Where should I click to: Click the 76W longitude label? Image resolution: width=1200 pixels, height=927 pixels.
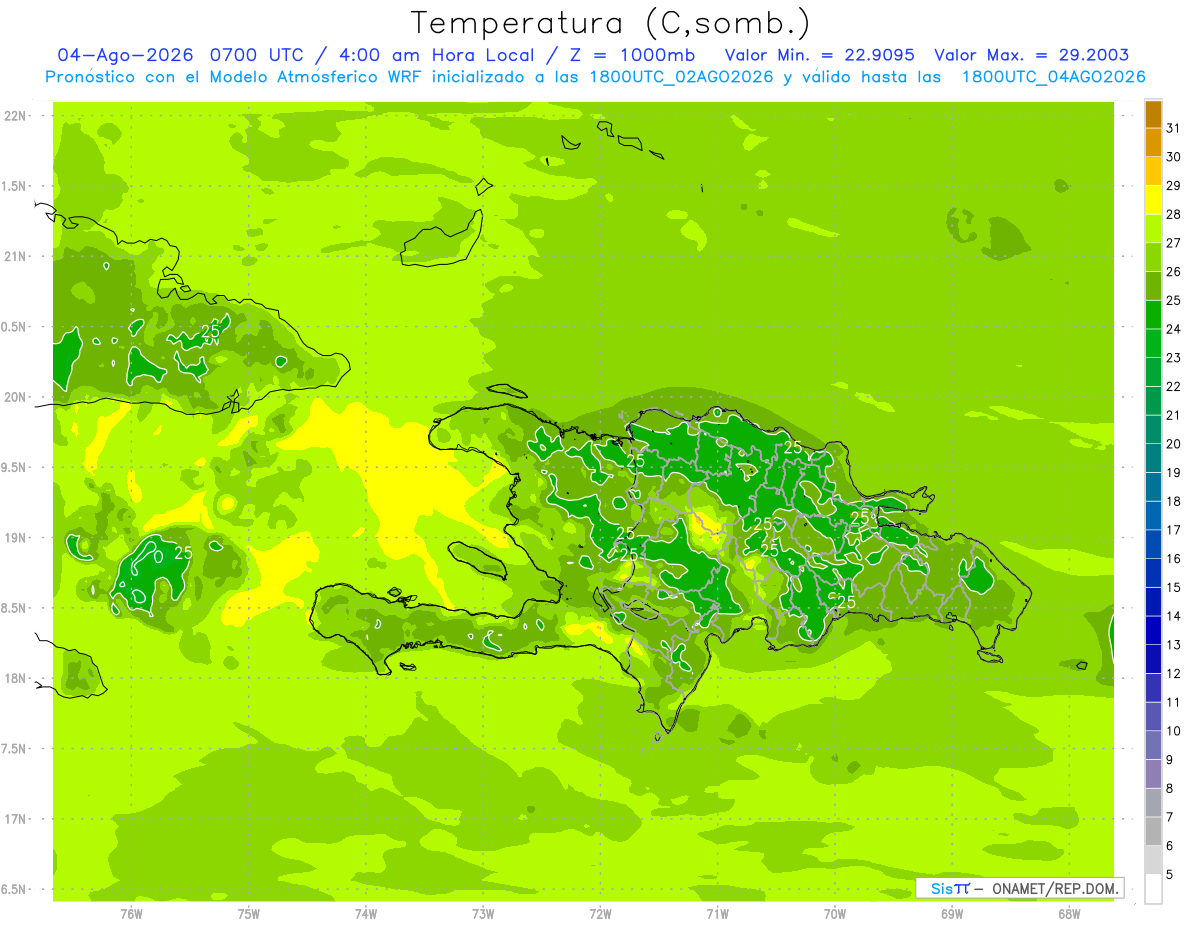131,913
